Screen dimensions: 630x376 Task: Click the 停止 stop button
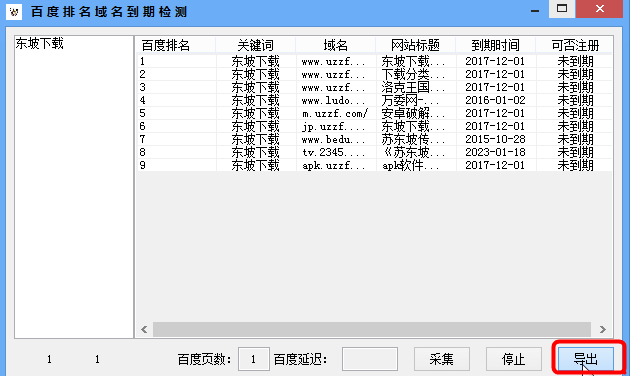[x=513, y=359]
